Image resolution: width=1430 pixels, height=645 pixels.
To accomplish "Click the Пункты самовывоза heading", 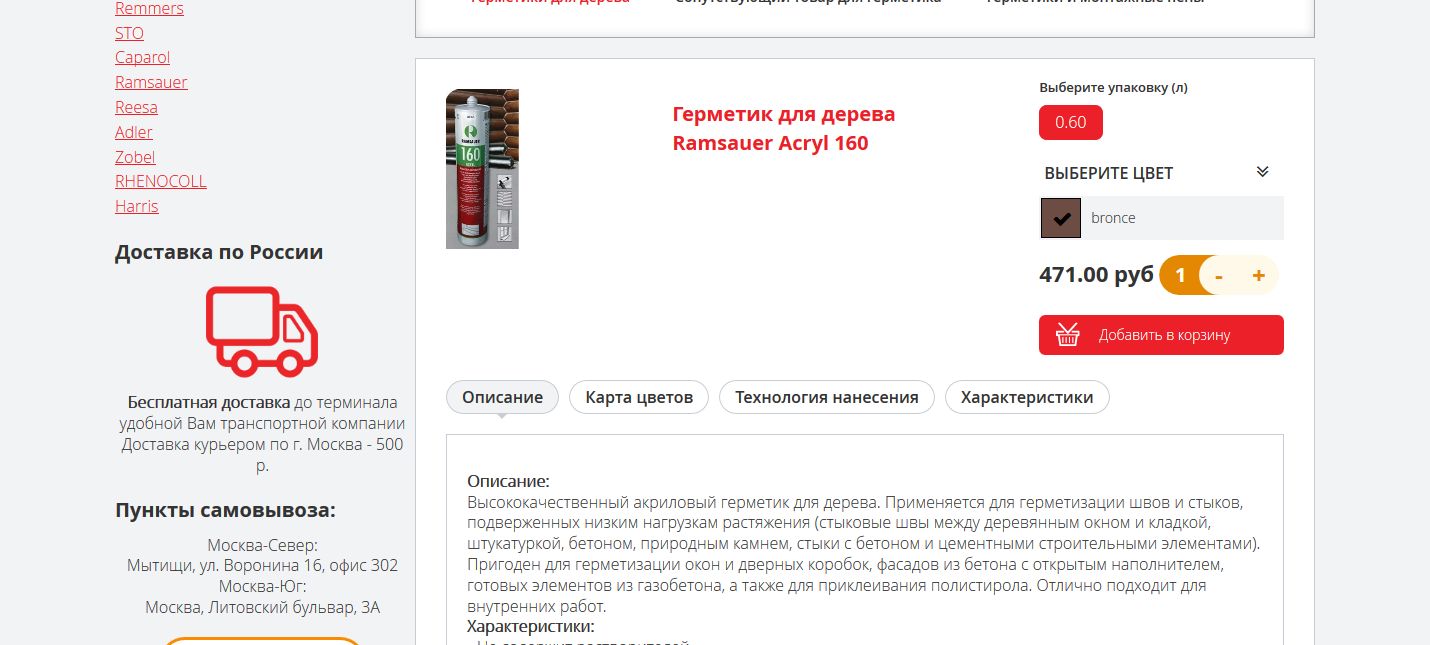I will 226,511.
